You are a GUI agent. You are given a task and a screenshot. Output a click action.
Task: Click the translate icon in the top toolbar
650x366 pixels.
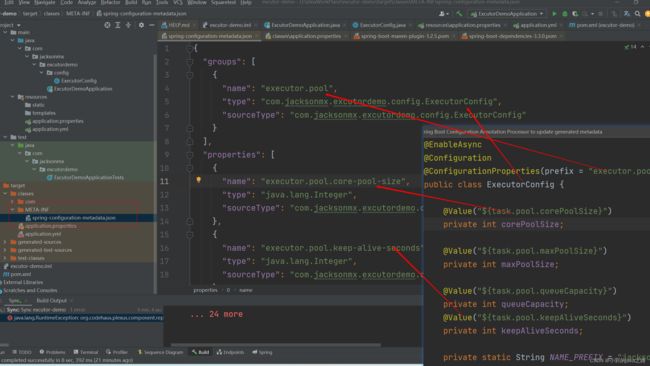(627, 14)
